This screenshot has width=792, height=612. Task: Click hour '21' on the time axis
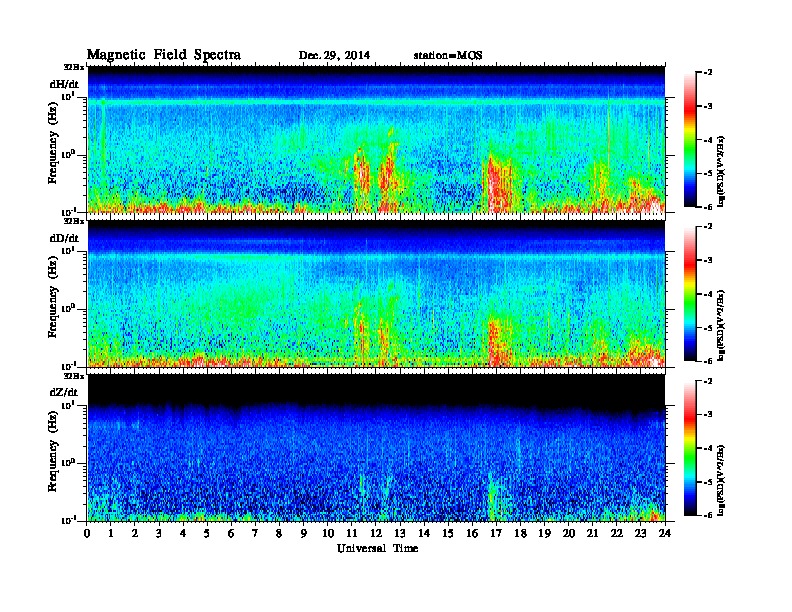click(592, 534)
